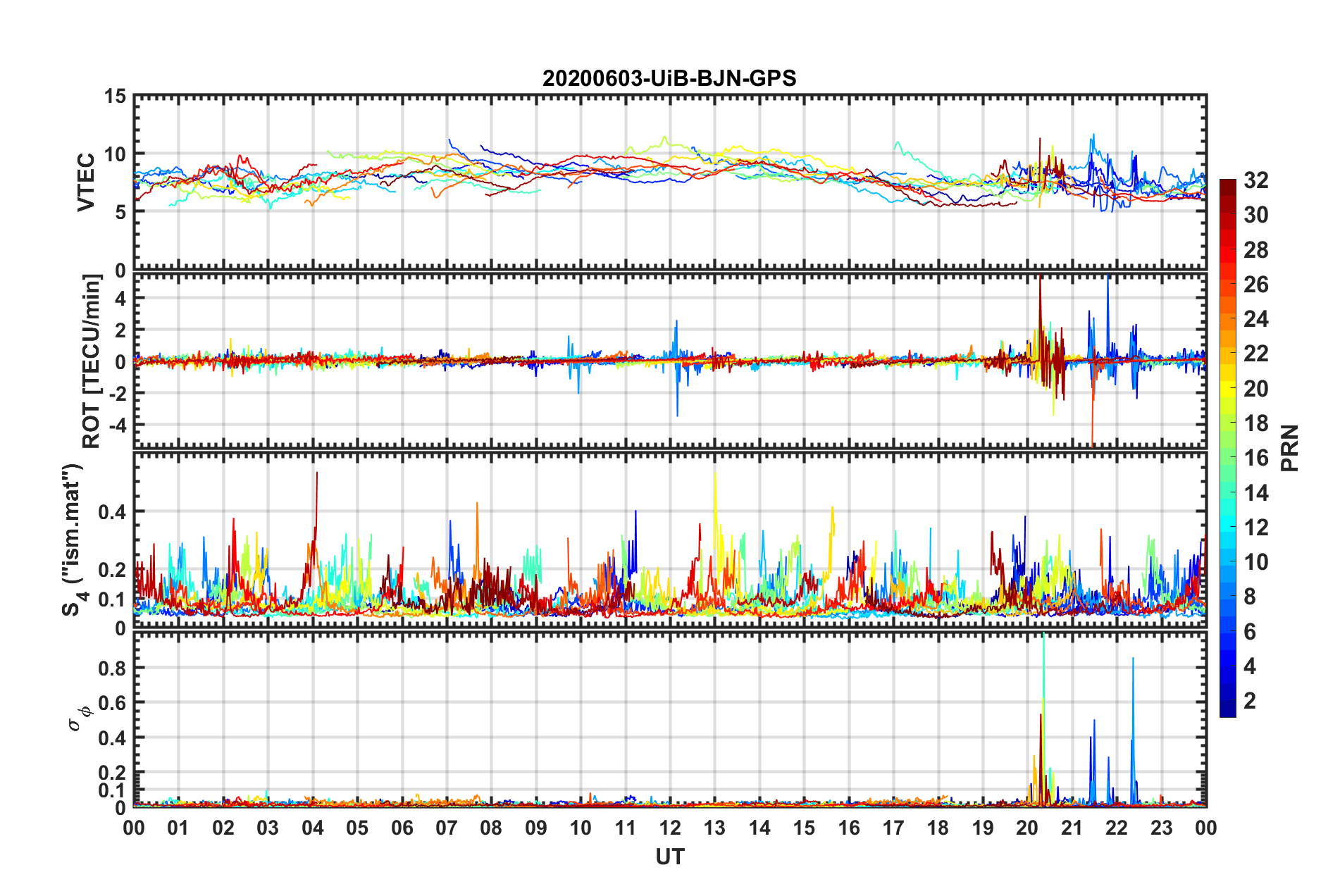Image resolution: width=1340 pixels, height=896 pixels.
Task: Click colorbar tick value 16
Action: (x=1255, y=458)
